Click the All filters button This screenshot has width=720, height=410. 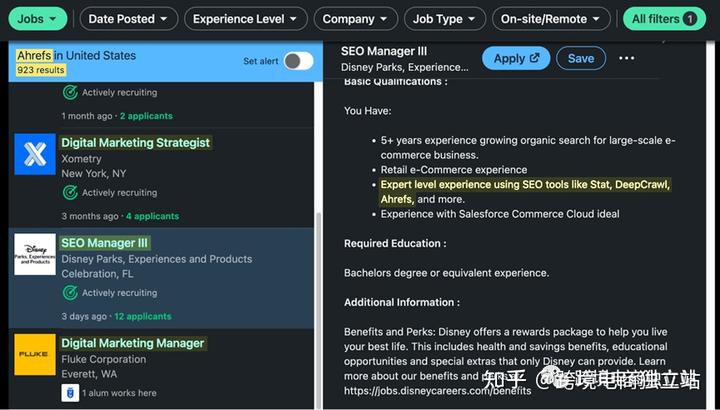[x=664, y=19]
